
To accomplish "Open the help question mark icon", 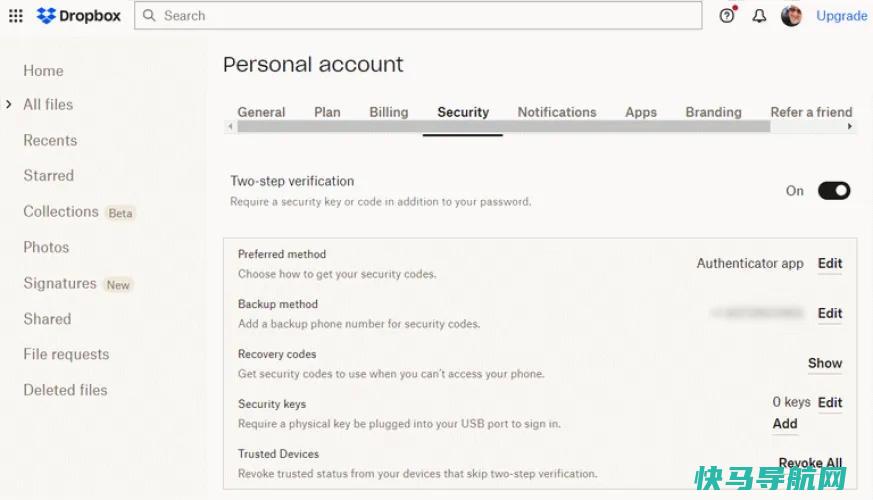I will [x=727, y=16].
